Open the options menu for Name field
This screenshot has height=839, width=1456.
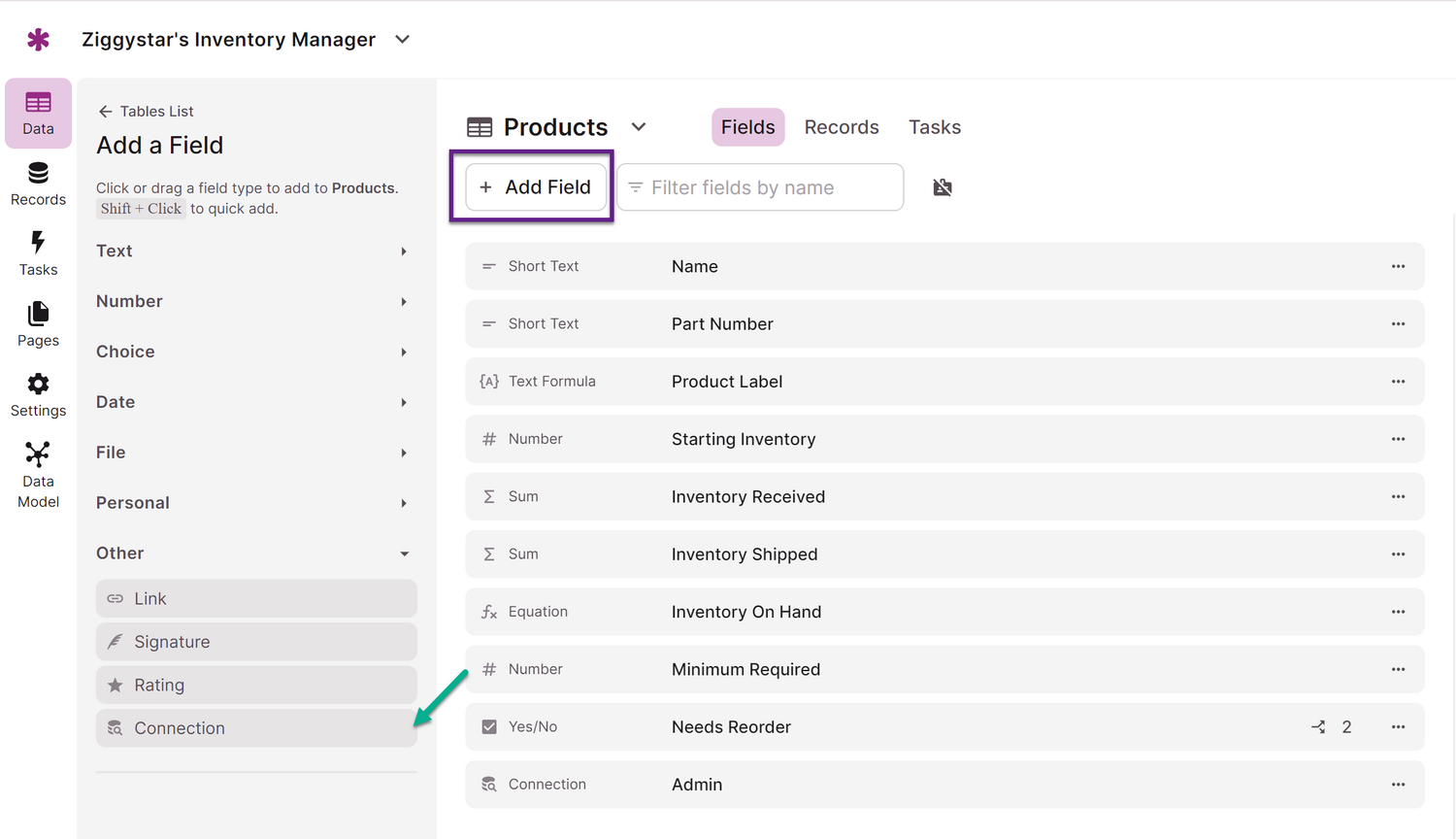coord(1398,266)
